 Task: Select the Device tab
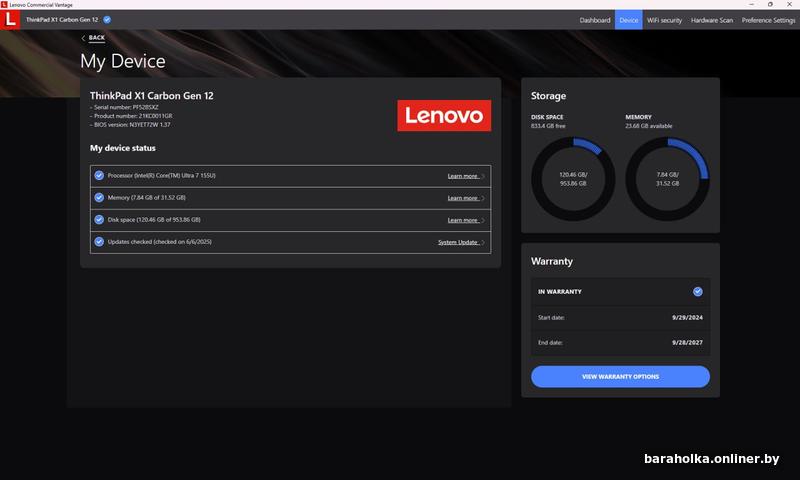click(x=629, y=20)
